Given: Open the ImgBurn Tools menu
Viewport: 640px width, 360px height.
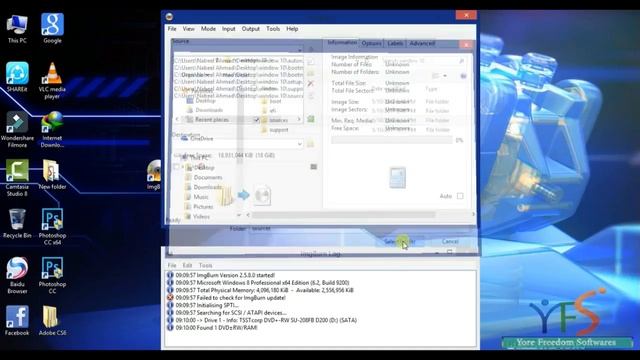Looking at the screenshot, I should click(273, 29).
